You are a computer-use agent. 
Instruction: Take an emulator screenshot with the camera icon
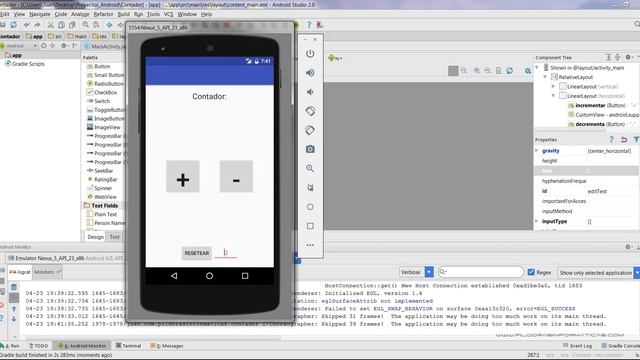coord(310,149)
